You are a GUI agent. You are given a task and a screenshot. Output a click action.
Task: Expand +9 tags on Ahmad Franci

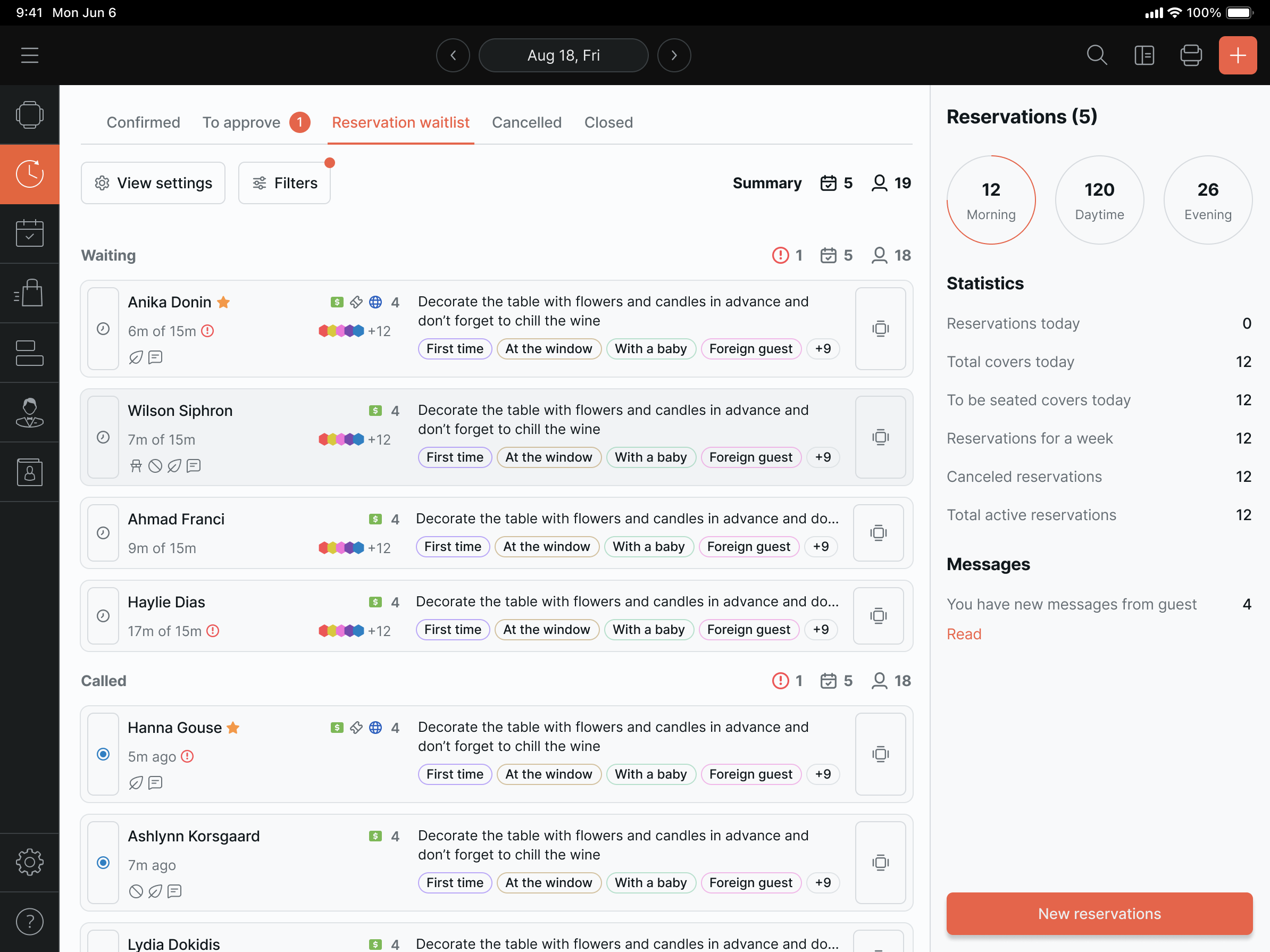tap(821, 546)
